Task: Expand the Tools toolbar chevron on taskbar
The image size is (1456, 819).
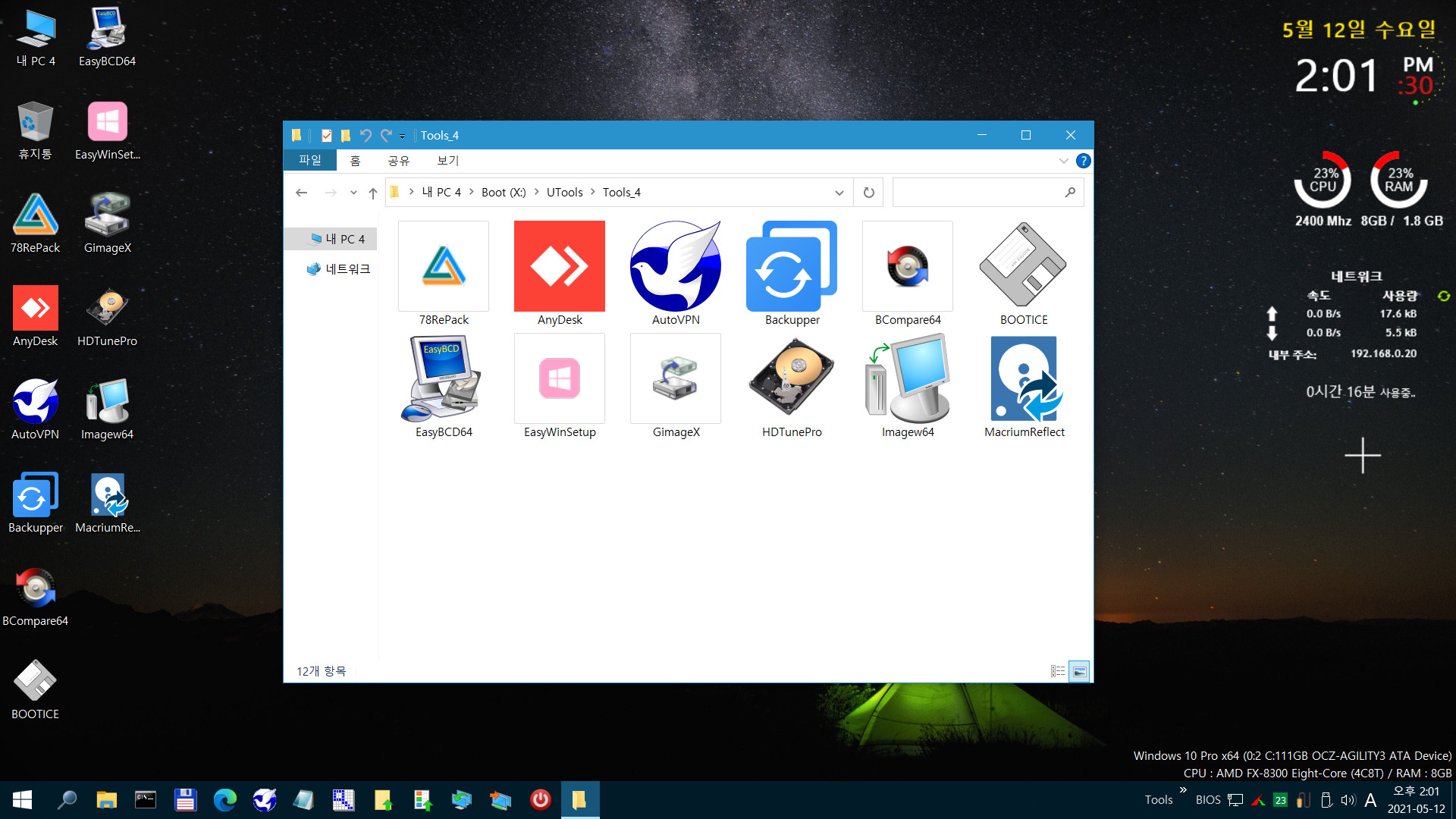Action: point(1183,790)
